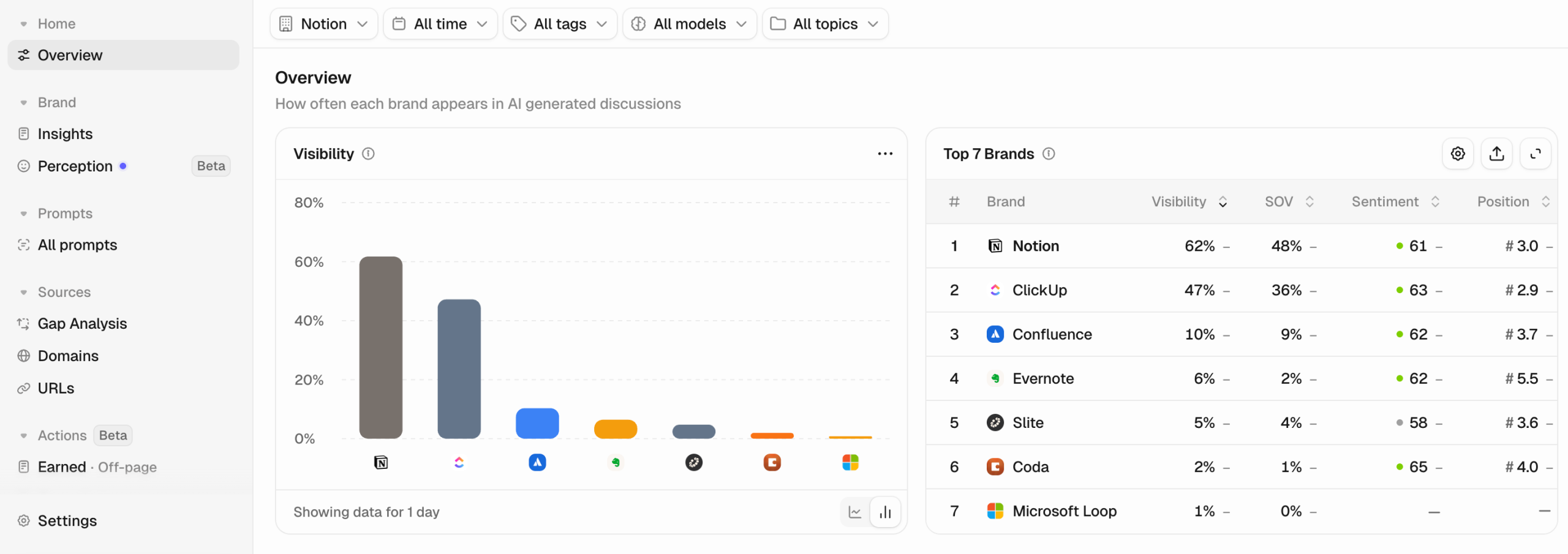
Task: Click Microsoft Loop logo in brands table
Action: (995, 511)
